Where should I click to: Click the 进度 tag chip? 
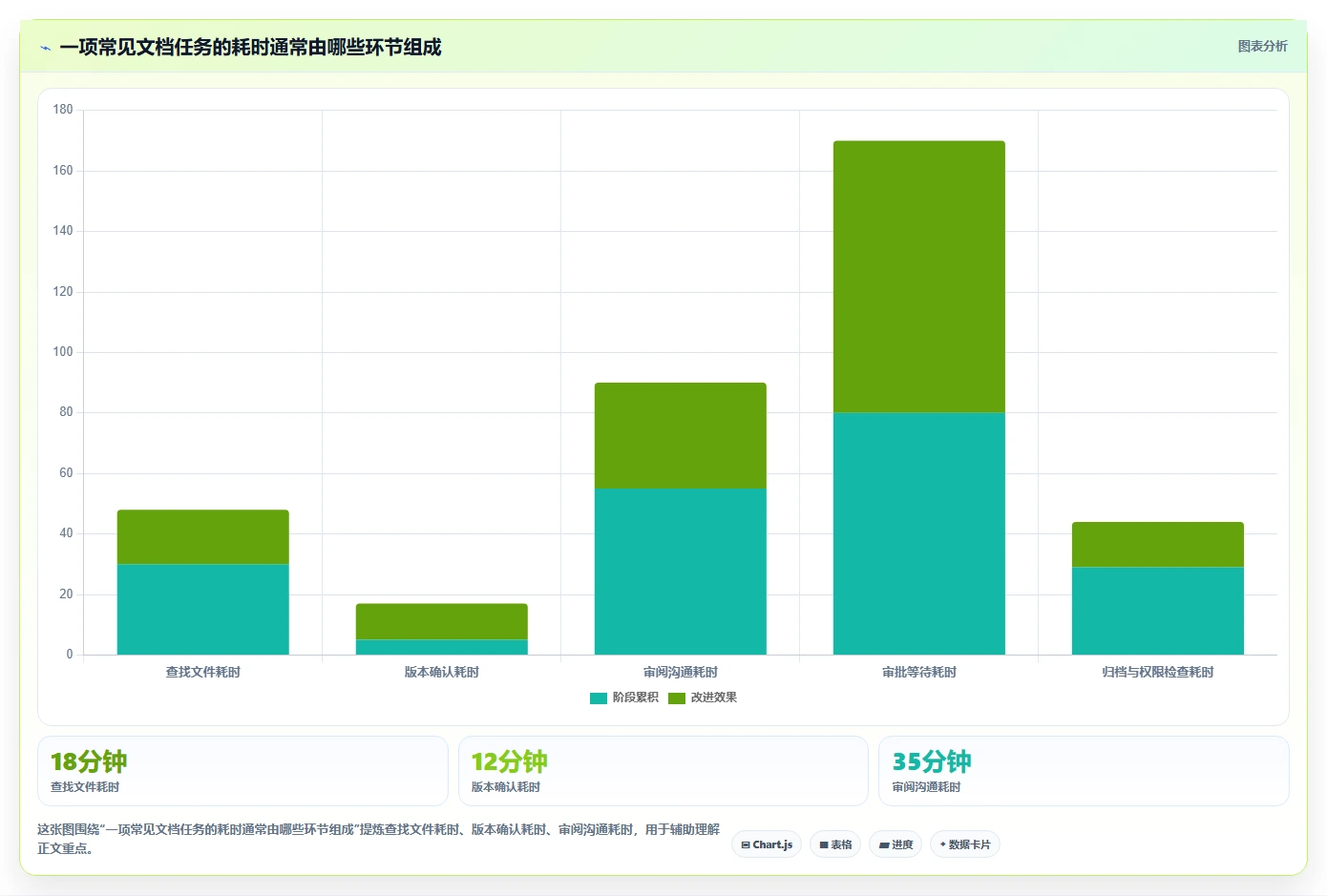pyautogui.click(x=895, y=844)
